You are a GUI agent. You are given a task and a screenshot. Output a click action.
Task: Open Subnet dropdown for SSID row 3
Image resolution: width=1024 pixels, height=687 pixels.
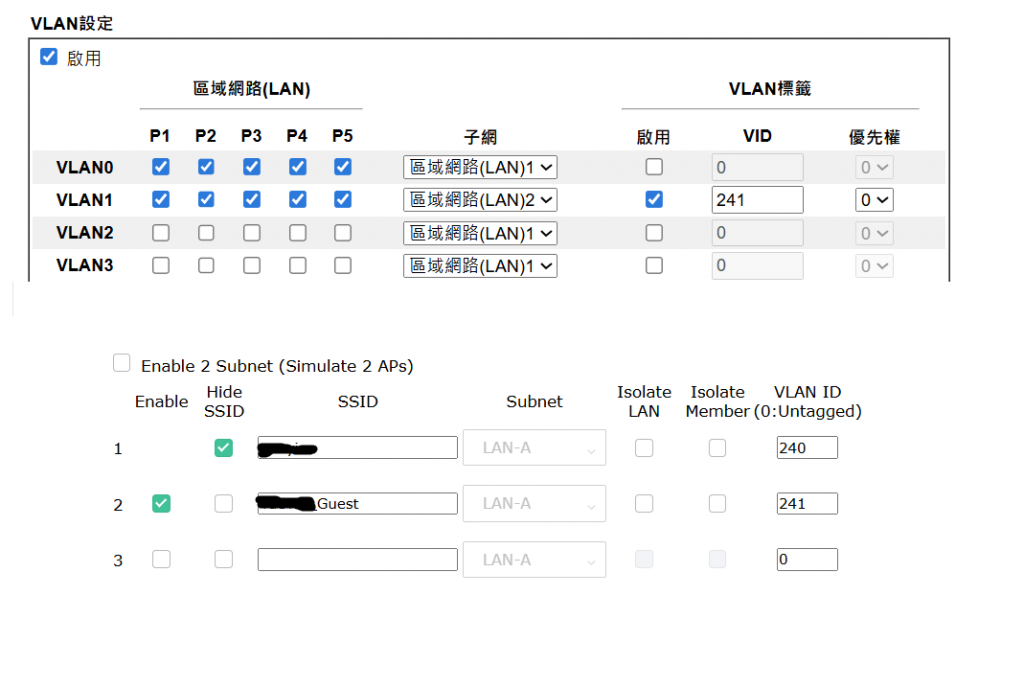[534, 560]
